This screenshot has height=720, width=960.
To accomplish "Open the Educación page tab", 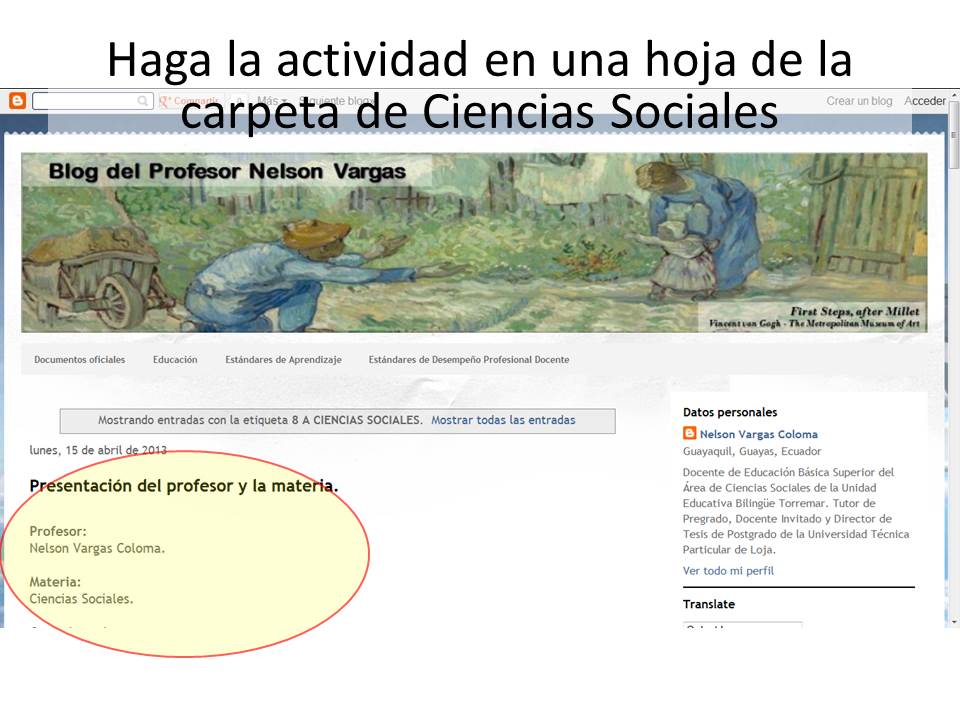I will (175, 359).
